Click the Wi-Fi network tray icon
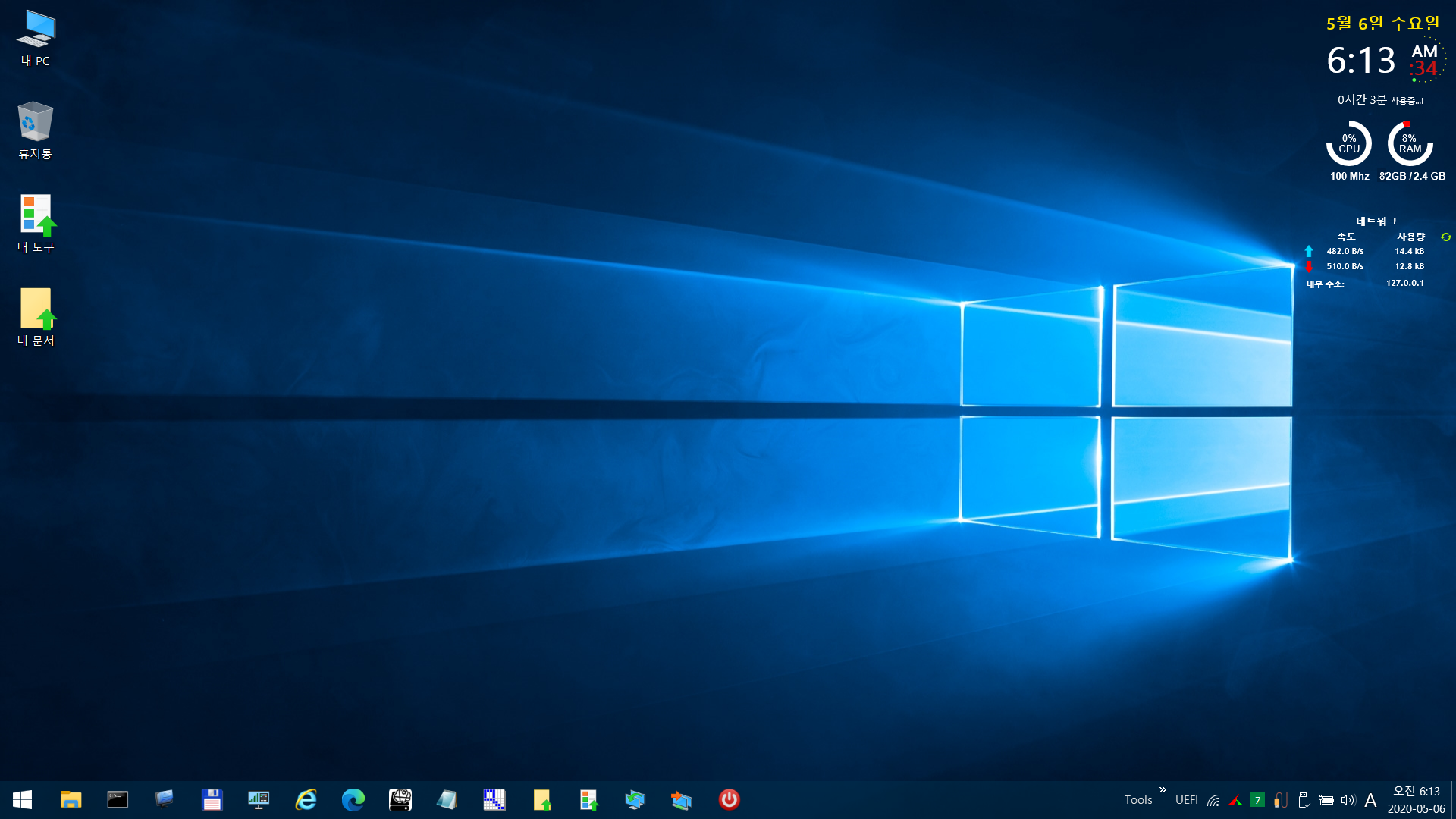1456x819 pixels. (1213, 800)
